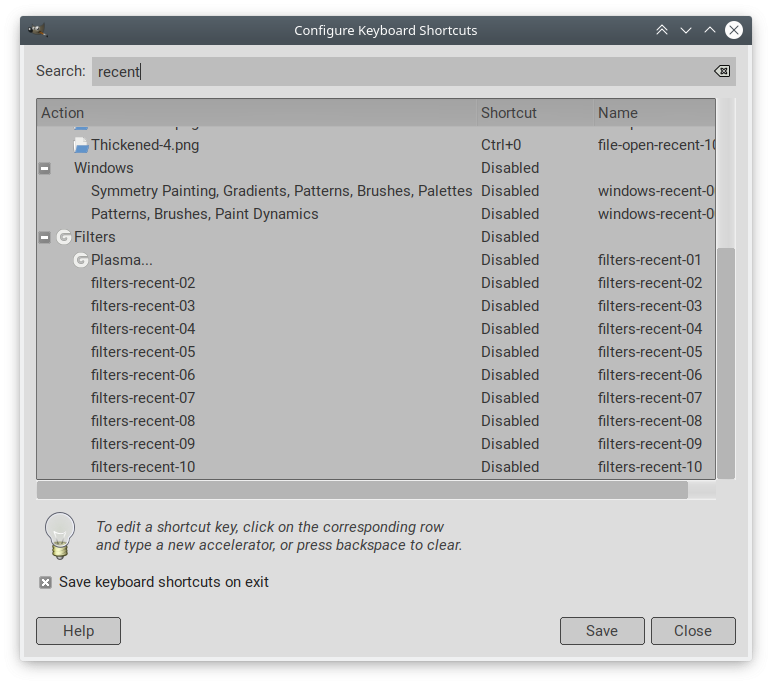
Task: Select the Symmetry Painting, Gradients row
Action: coord(376,191)
